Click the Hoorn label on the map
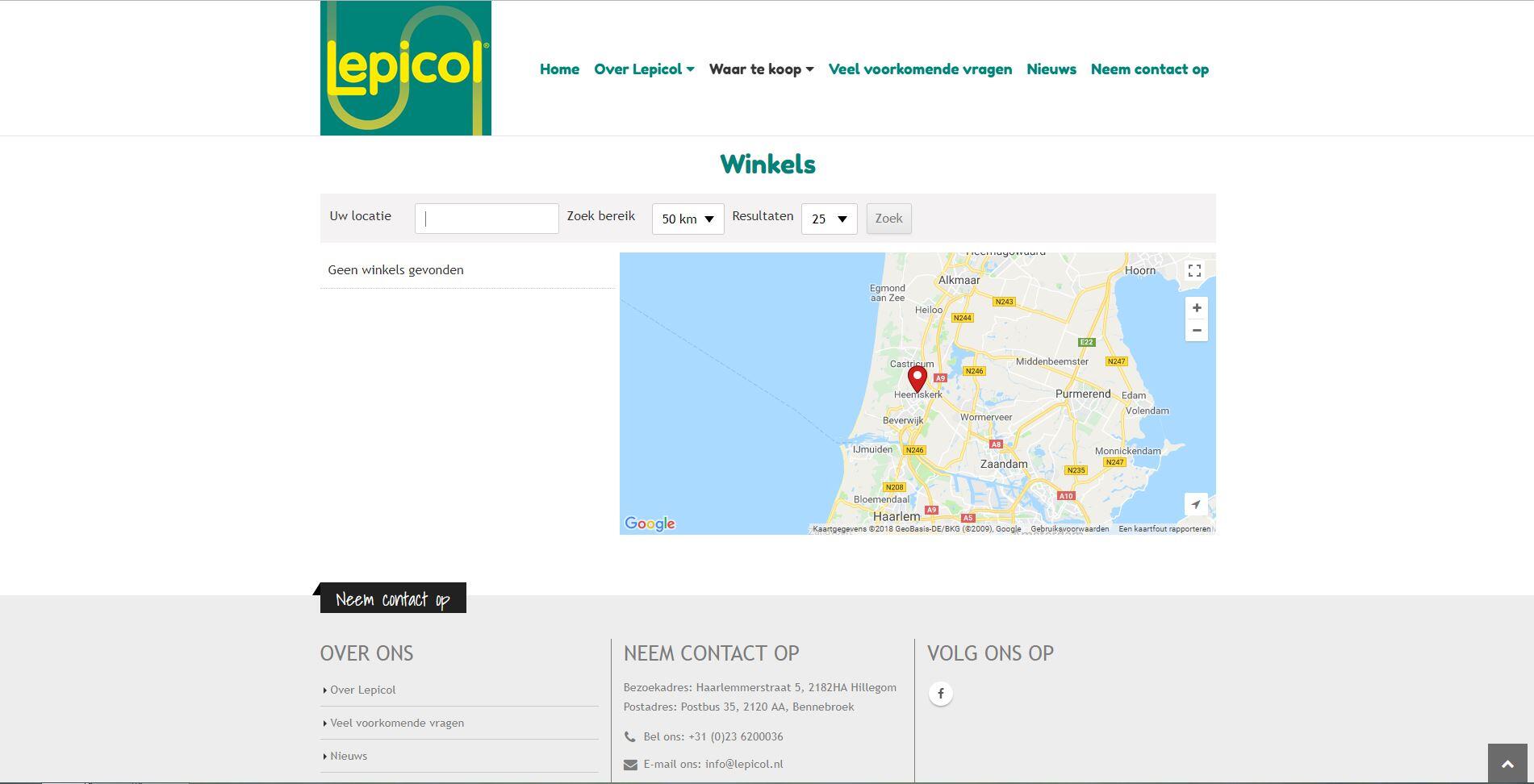The image size is (1534, 784). click(1140, 270)
